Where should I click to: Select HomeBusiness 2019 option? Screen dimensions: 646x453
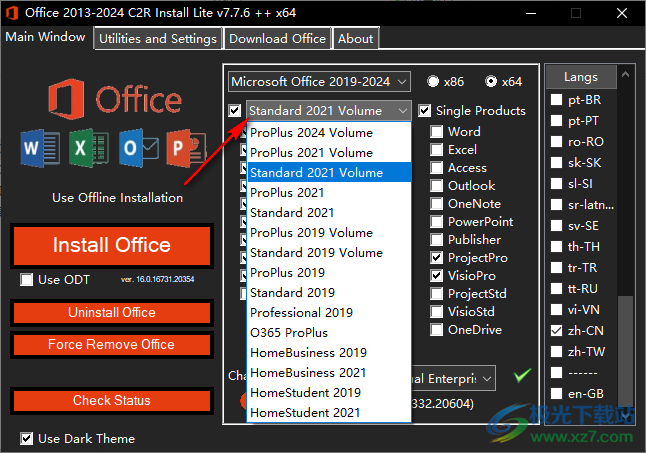click(329, 353)
